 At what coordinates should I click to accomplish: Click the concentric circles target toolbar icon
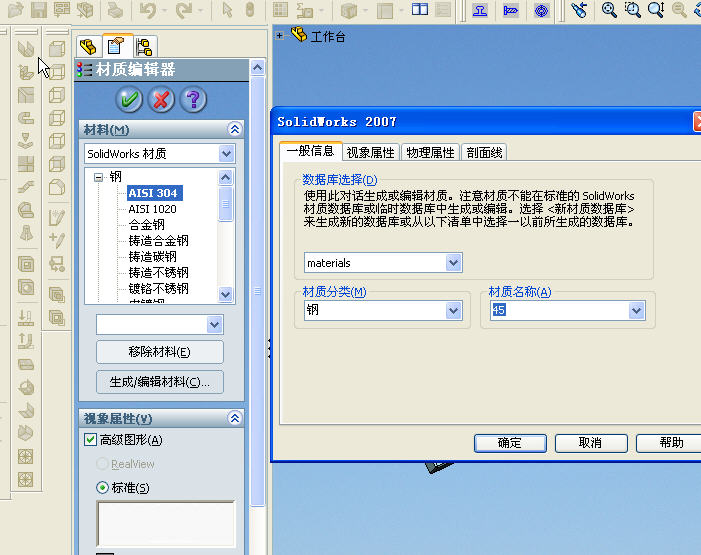541,10
